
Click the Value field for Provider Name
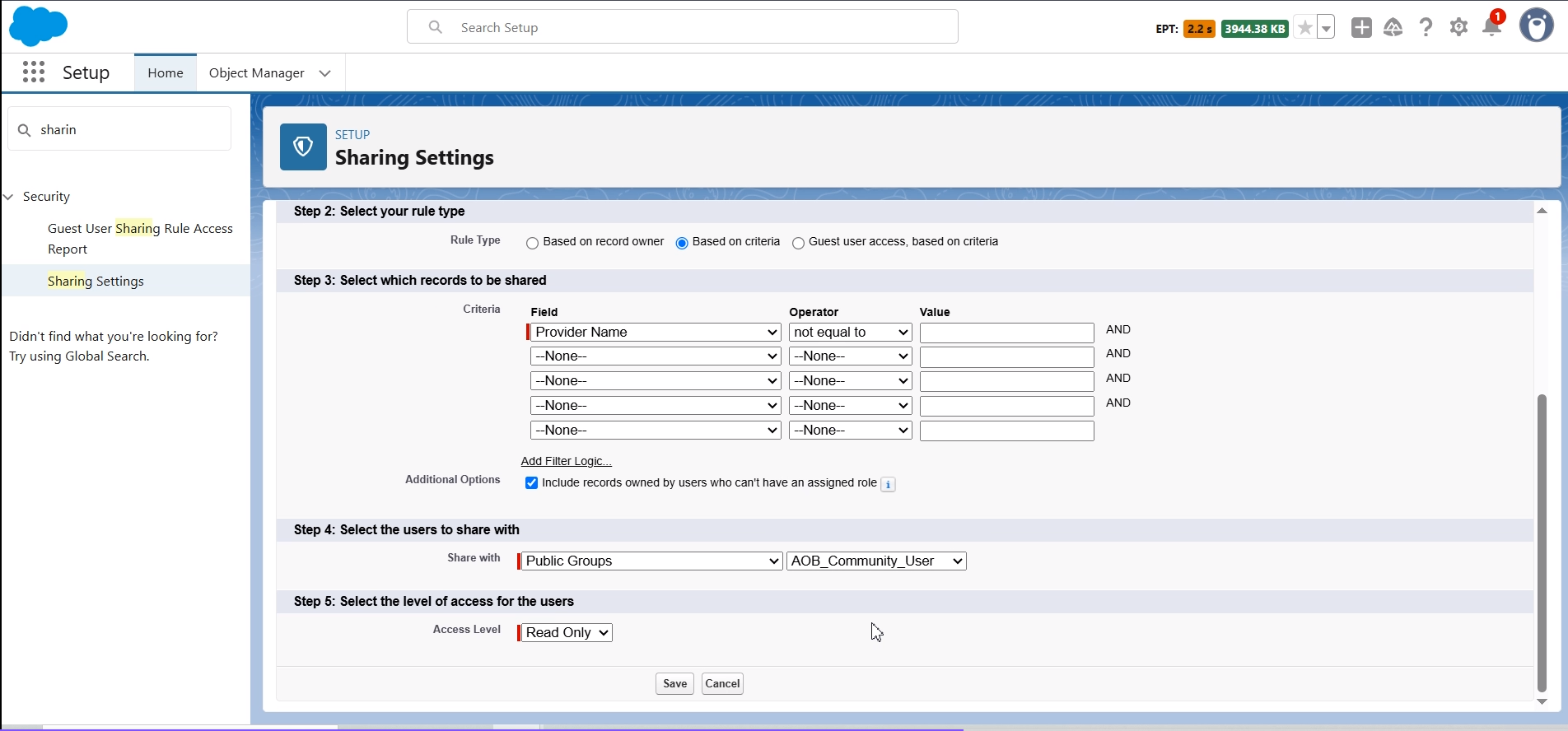coord(1006,333)
